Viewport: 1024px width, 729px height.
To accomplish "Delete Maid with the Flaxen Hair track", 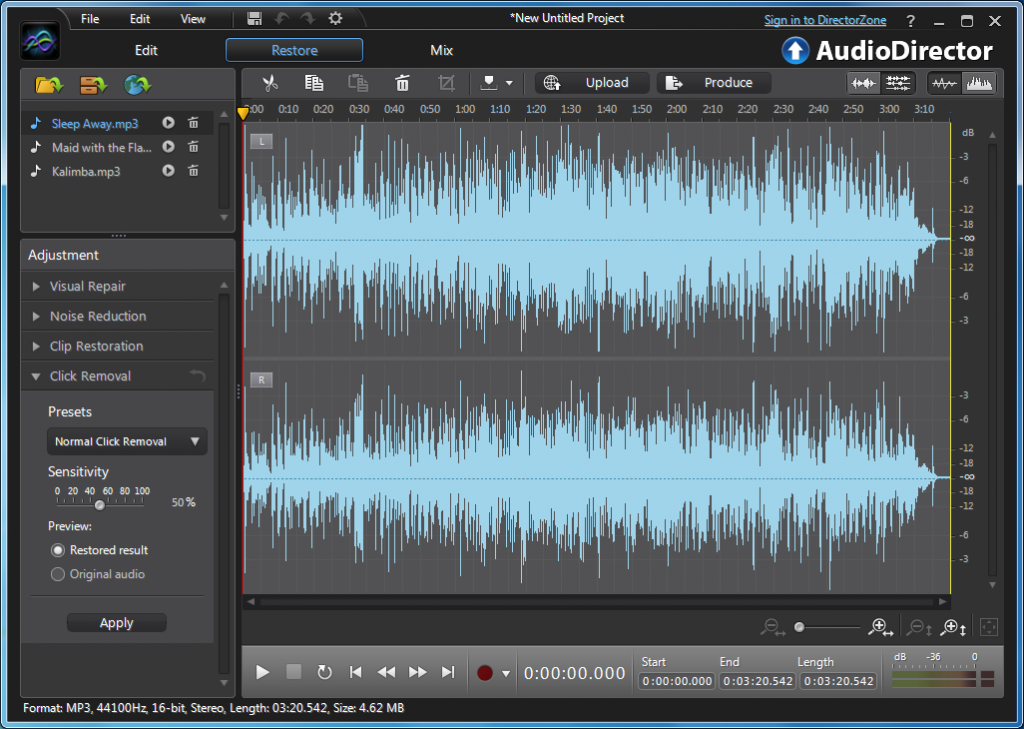I will pos(193,147).
